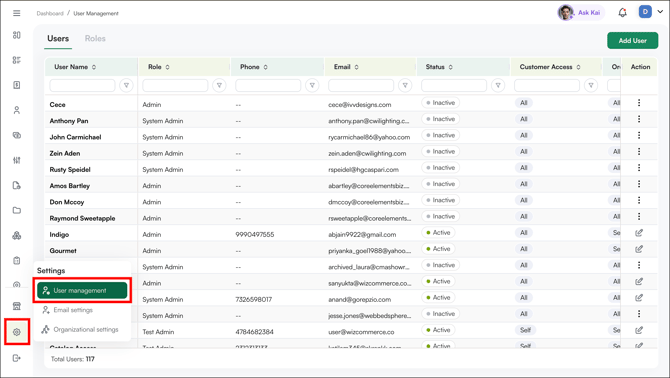The image size is (670, 378).
Task: Click the Self customer access badge
Action: 526,330
